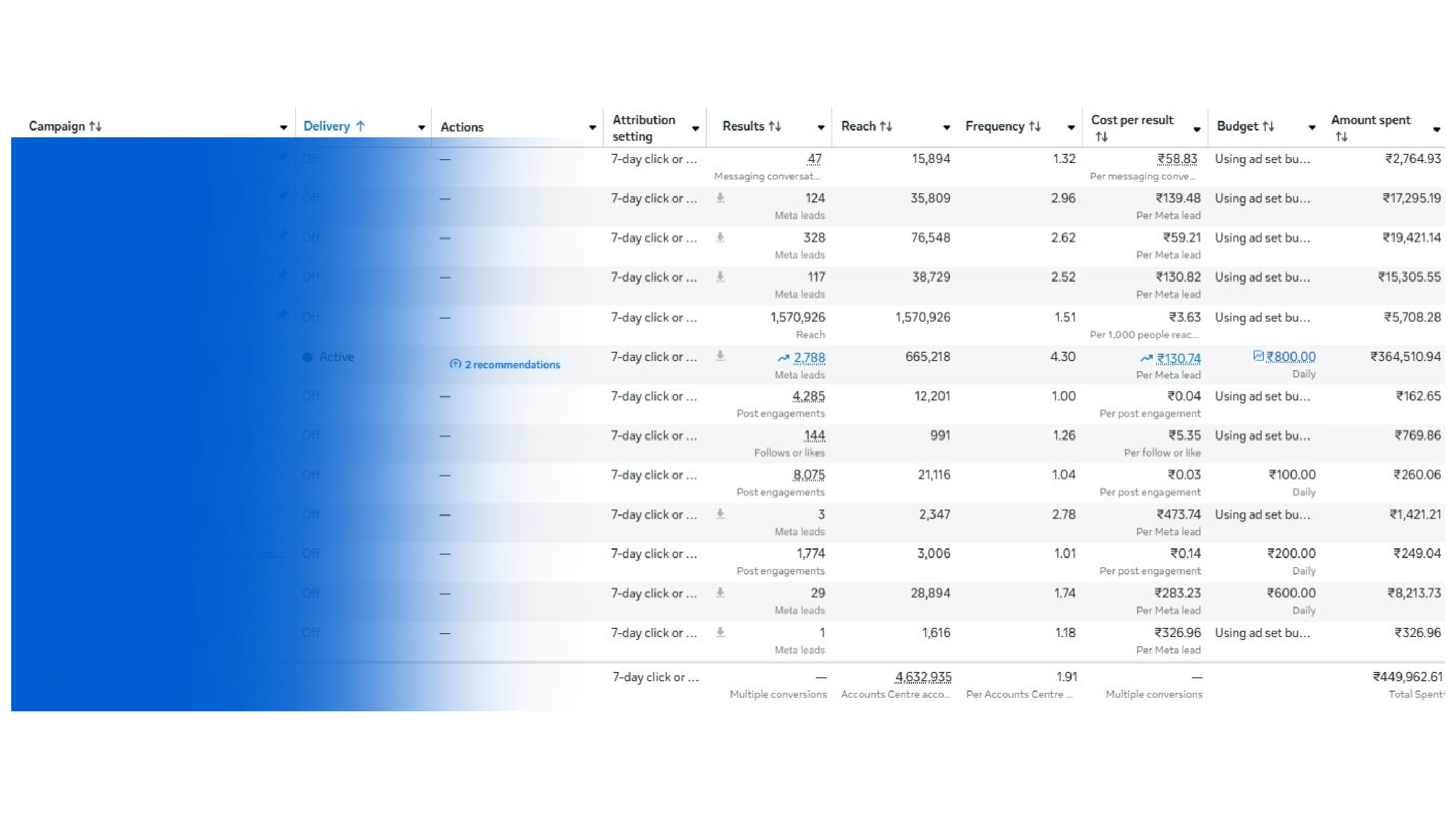Open the Budget column dropdown arrow

(x=1312, y=128)
